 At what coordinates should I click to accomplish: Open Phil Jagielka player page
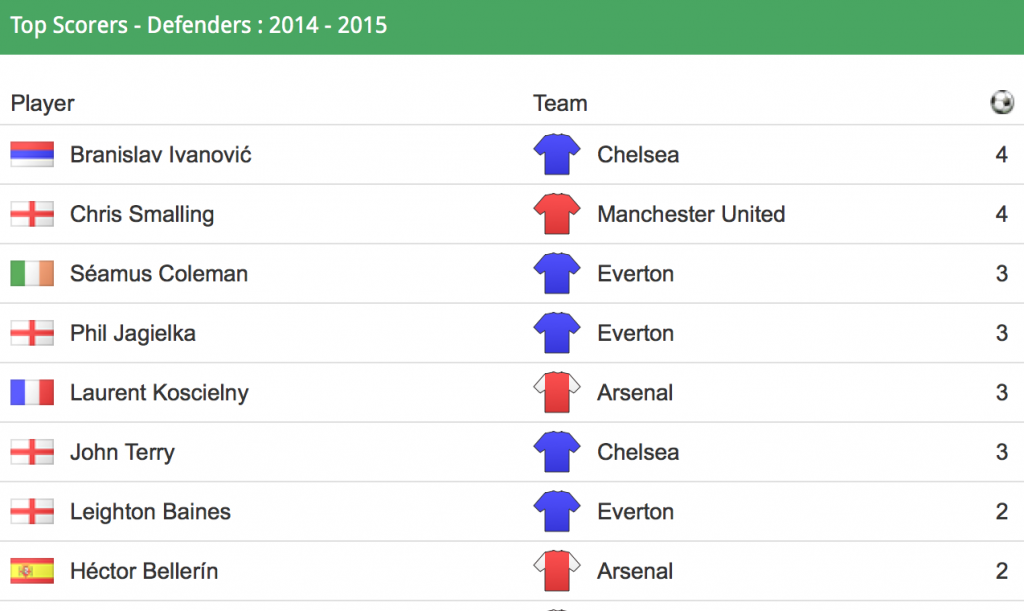pos(133,334)
